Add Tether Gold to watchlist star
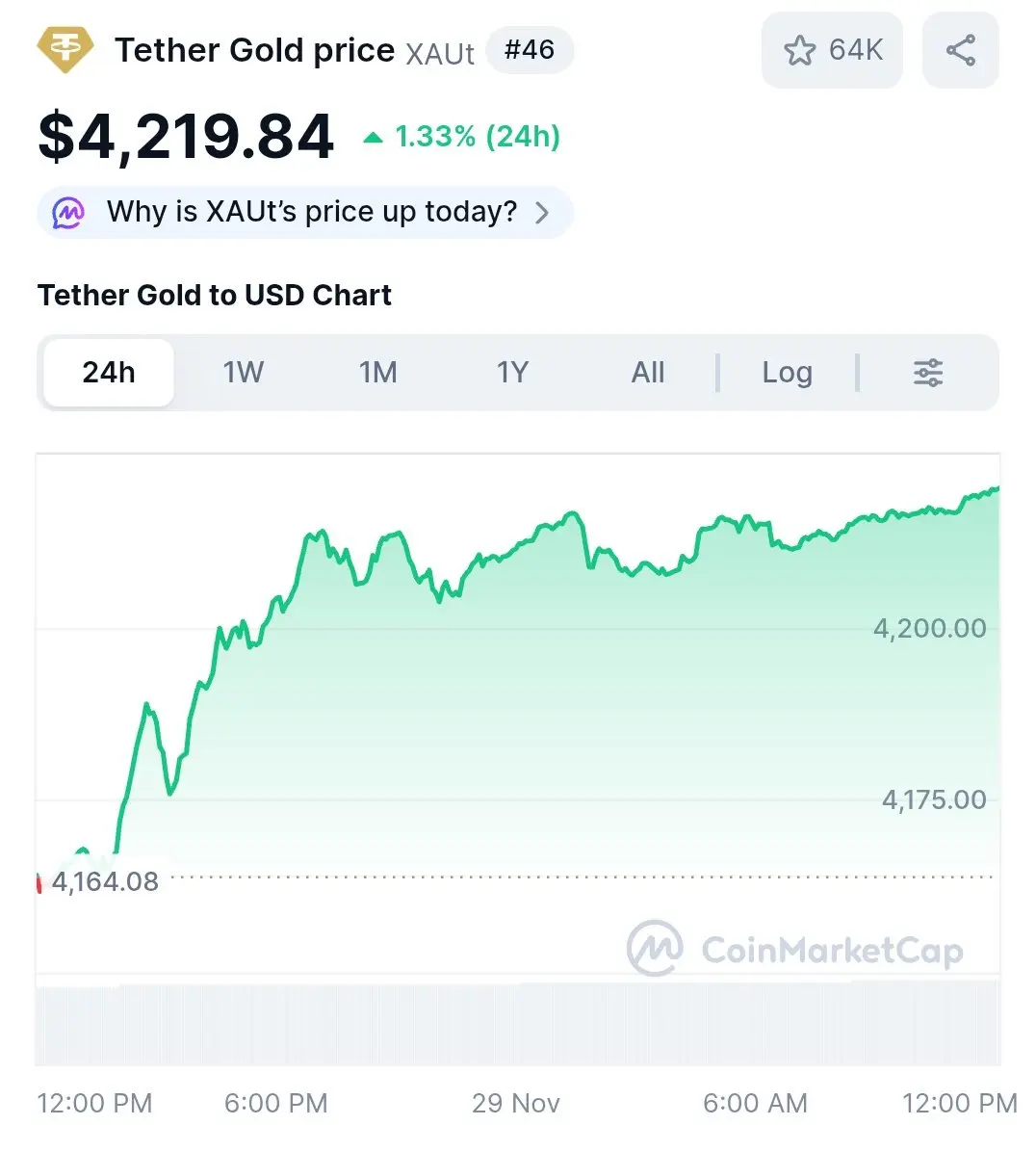Viewport: 1036px width, 1151px height. click(799, 50)
